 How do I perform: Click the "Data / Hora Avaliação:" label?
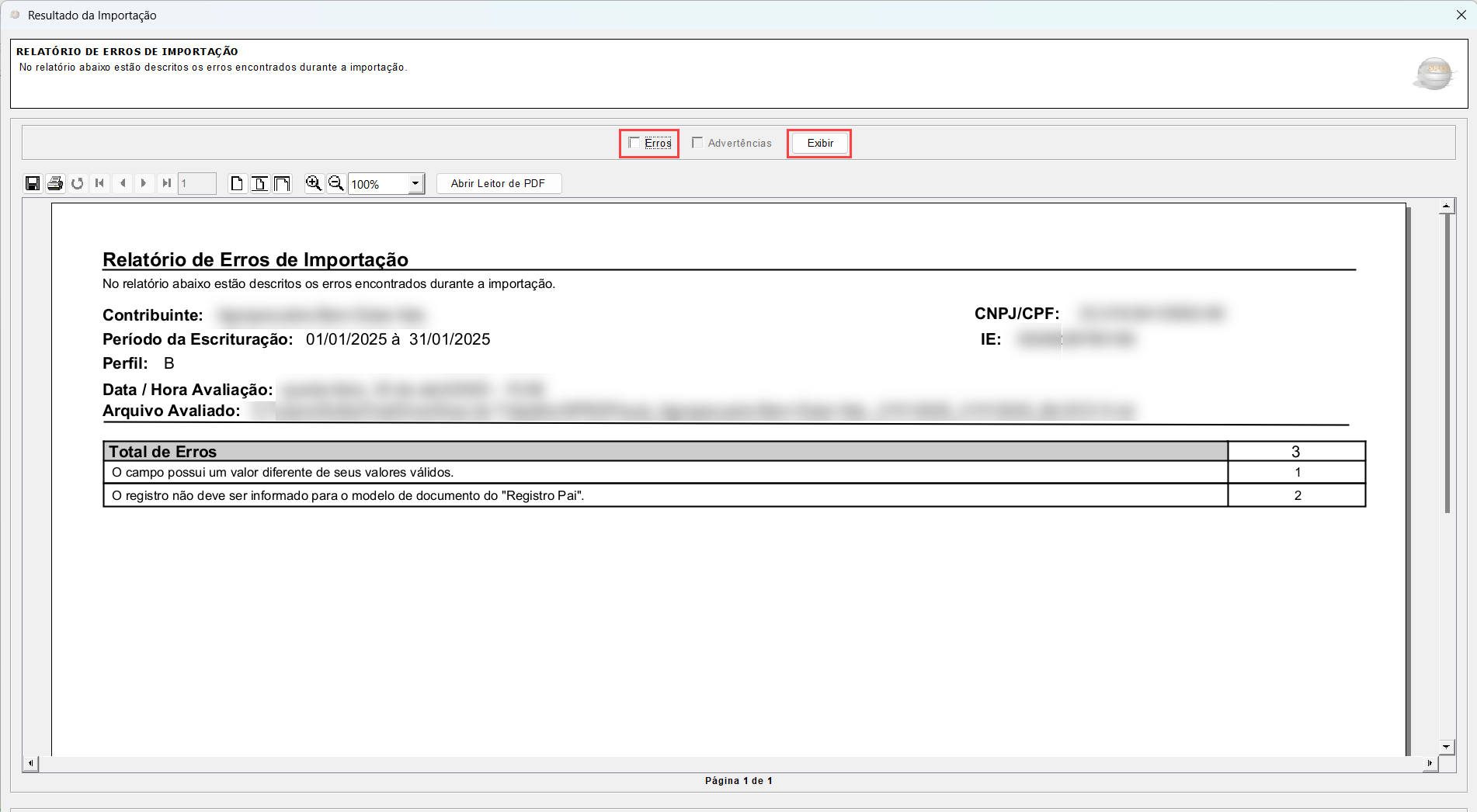pyautogui.click(x=188, y=390)
